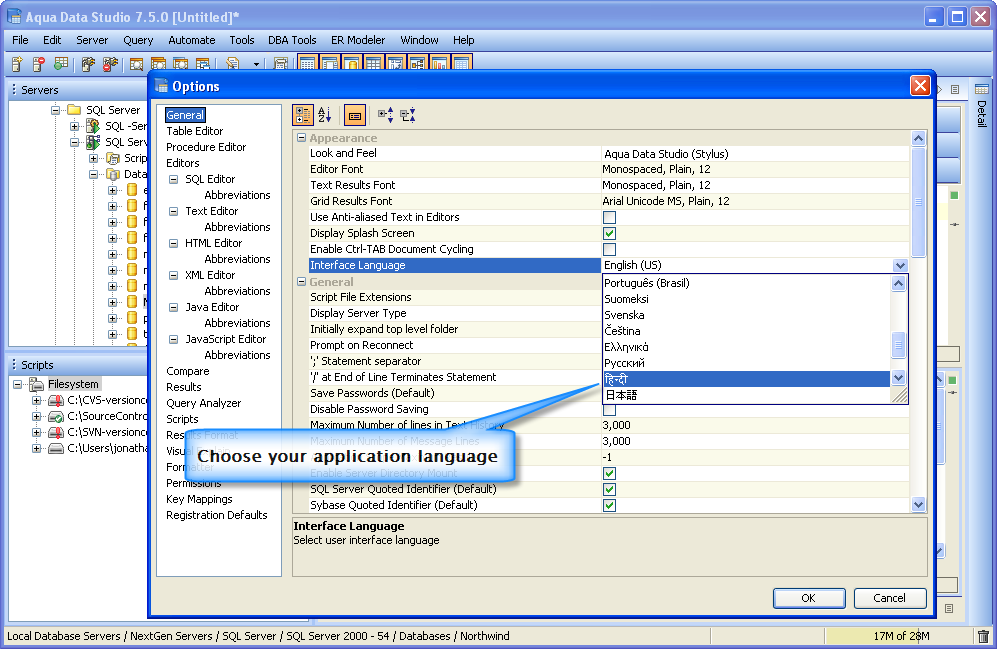Uncheck Enable Server Directory Mount checkbox

pos(609,474)
